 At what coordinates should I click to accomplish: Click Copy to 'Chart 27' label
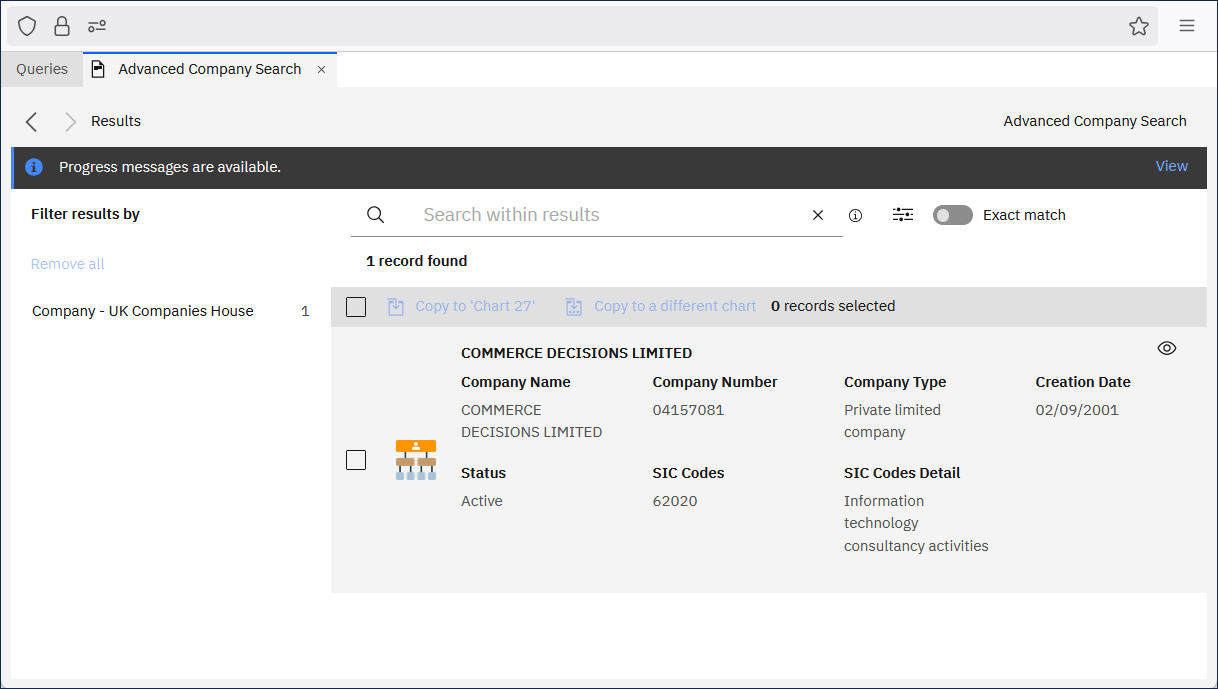click(x=475, y=306)
